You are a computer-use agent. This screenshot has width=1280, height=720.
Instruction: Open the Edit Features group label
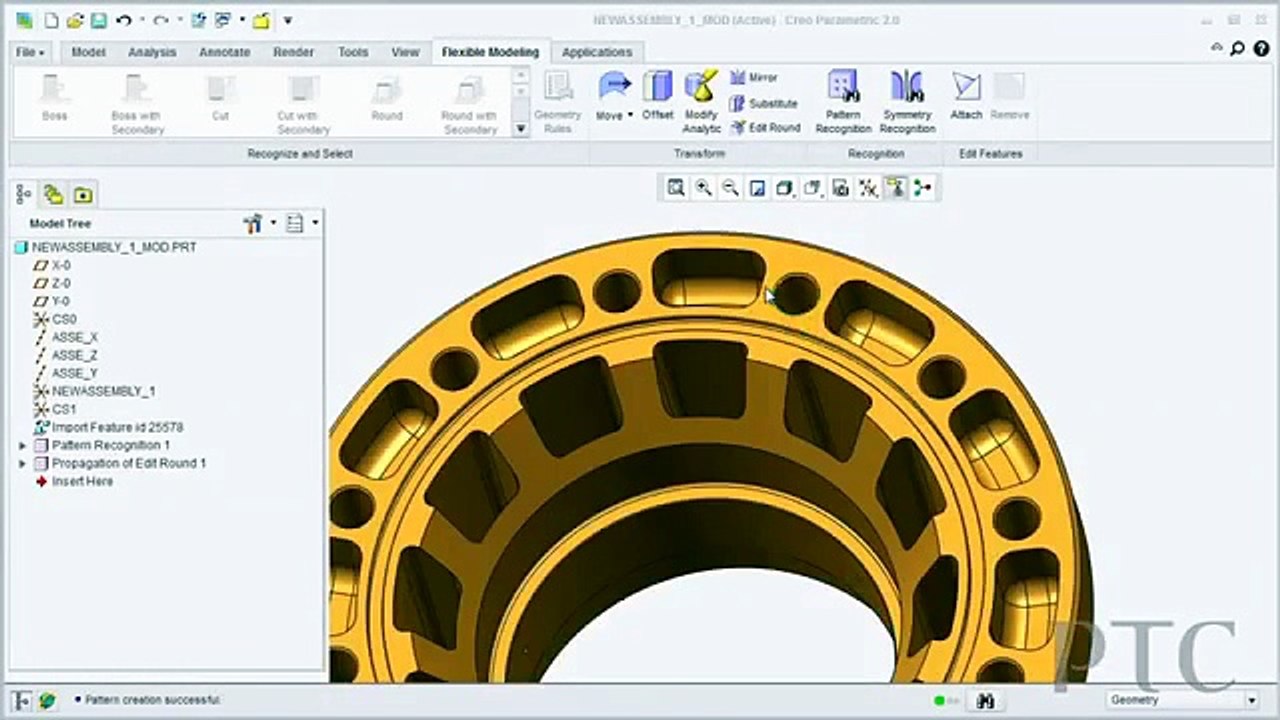[x=991, y=154]
